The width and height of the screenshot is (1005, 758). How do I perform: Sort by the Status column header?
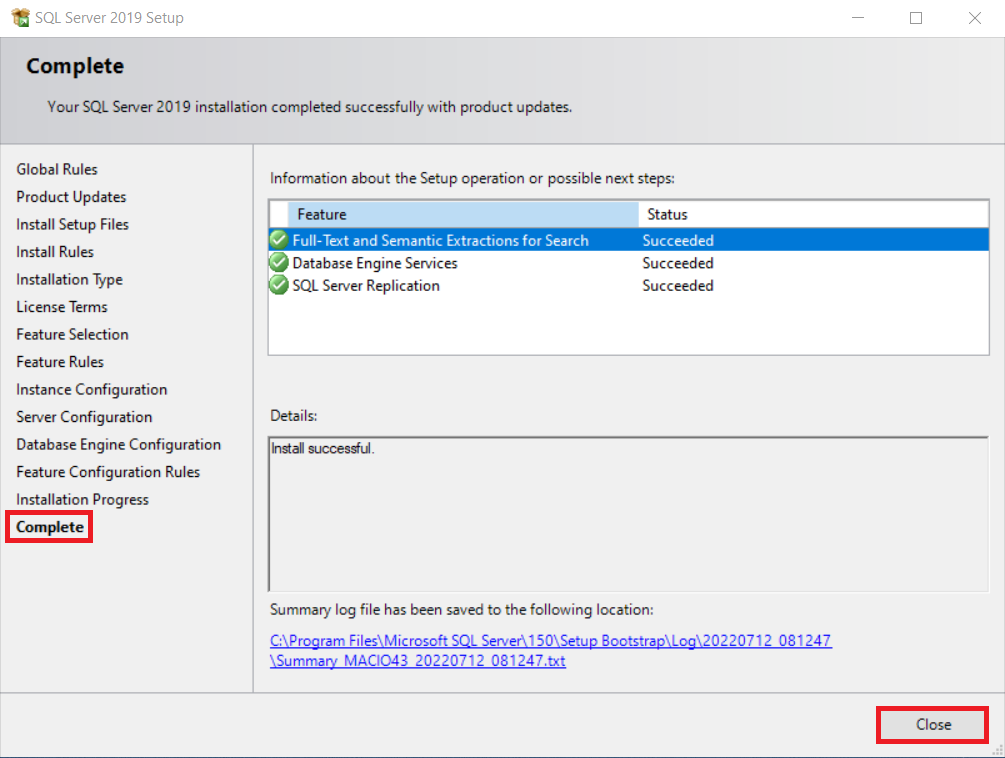pyautogui.click(x=813, y=214)
